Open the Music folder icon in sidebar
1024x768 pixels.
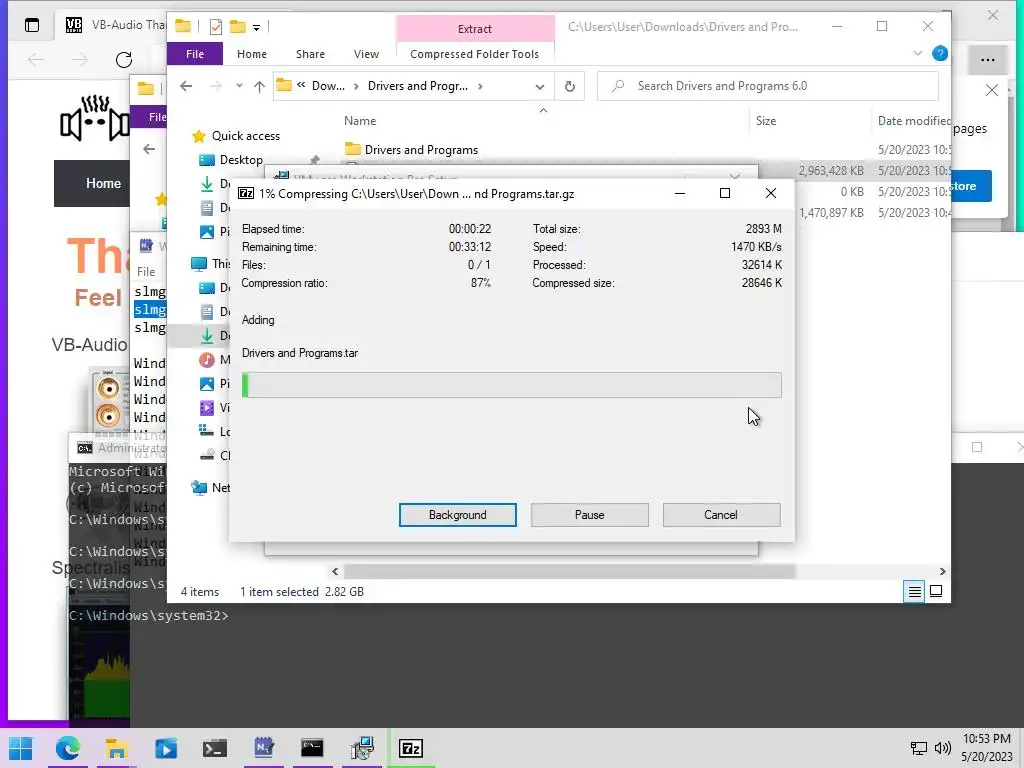(x=207, y=359)
